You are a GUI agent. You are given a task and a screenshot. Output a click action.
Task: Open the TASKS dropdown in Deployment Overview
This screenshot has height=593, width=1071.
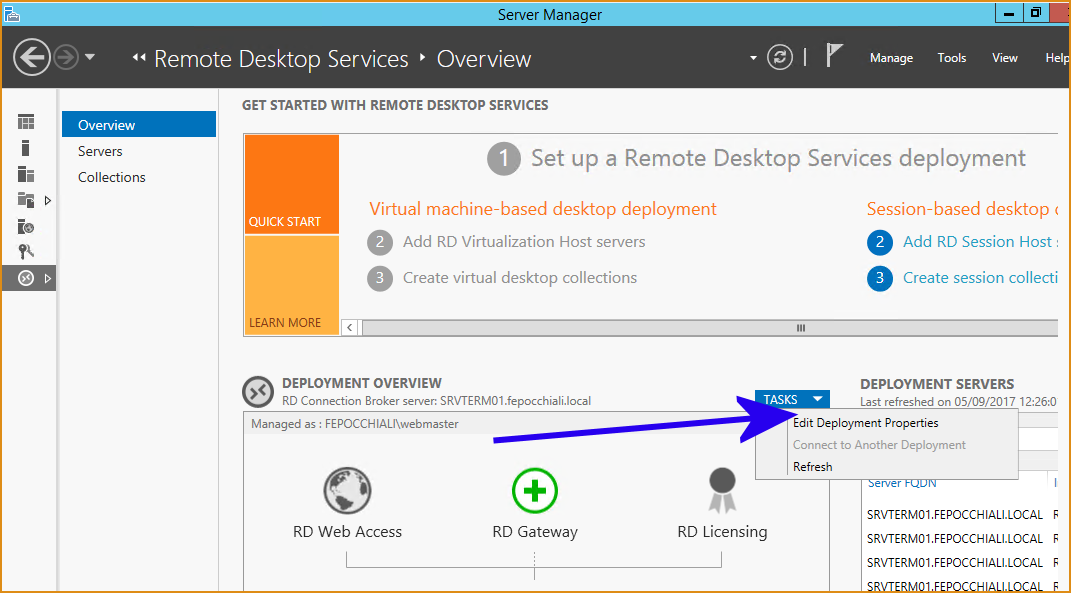pos(792,400)
